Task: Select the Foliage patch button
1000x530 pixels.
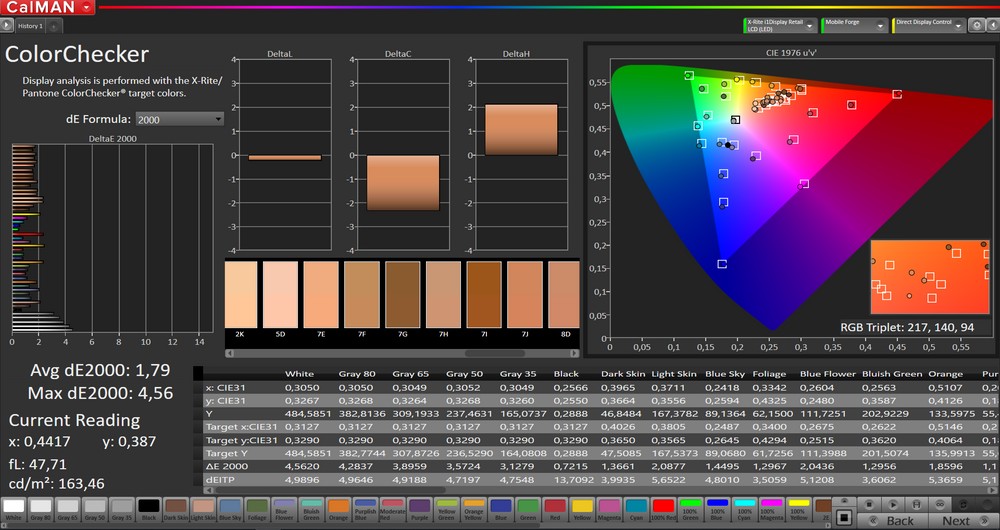Action: 257,510
